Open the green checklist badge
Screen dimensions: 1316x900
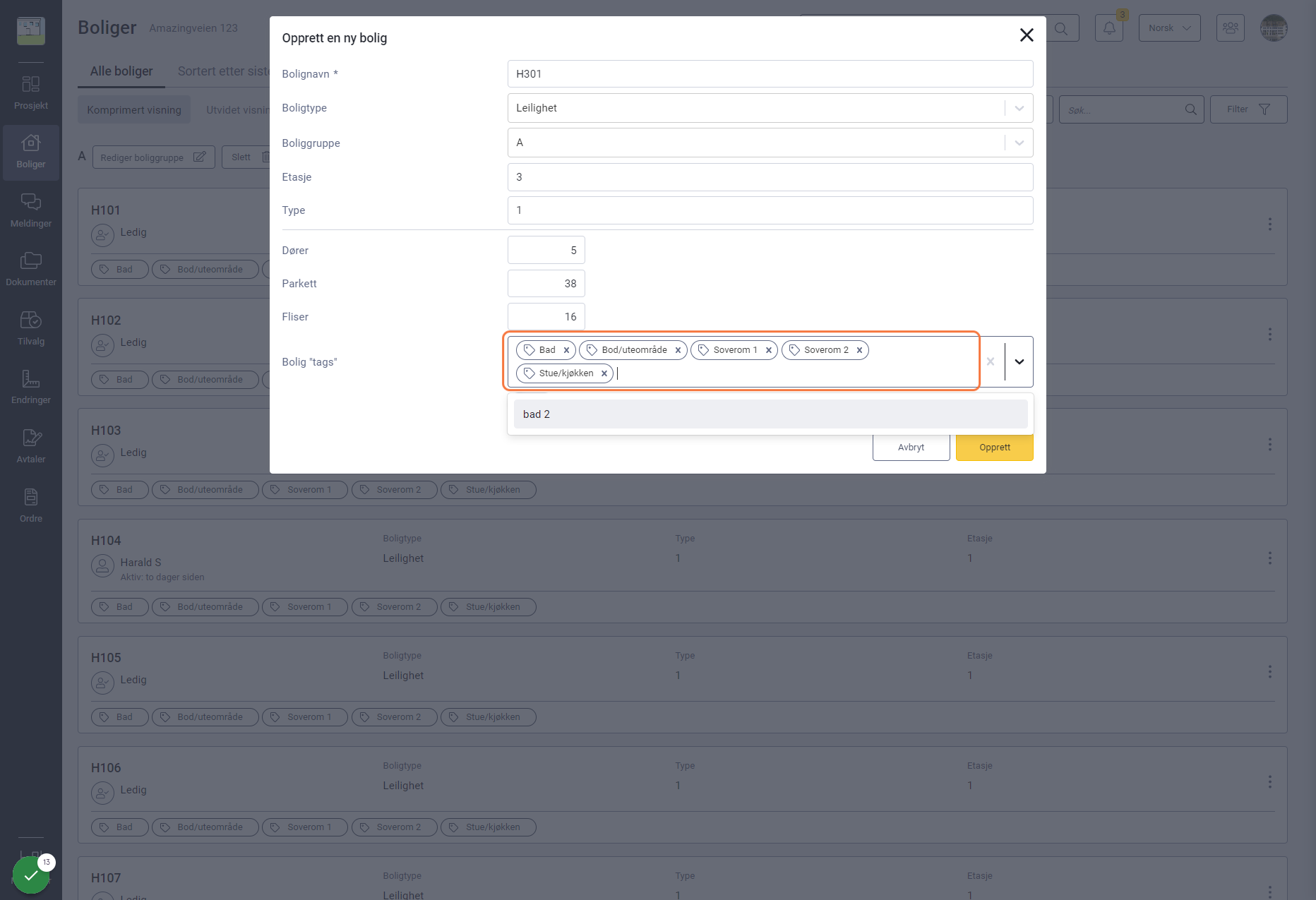point(31,875)
